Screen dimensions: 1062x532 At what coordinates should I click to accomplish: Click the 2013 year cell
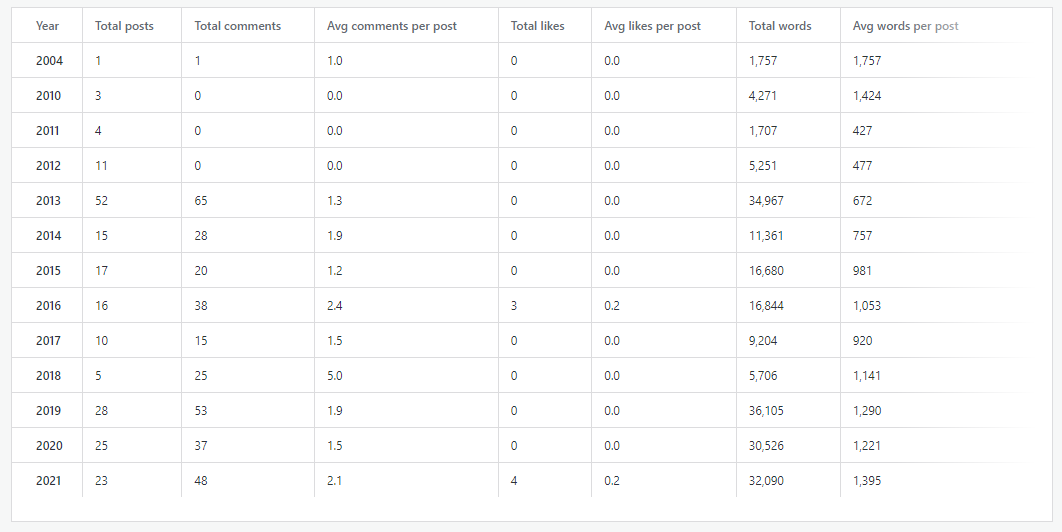pos(49,201)
